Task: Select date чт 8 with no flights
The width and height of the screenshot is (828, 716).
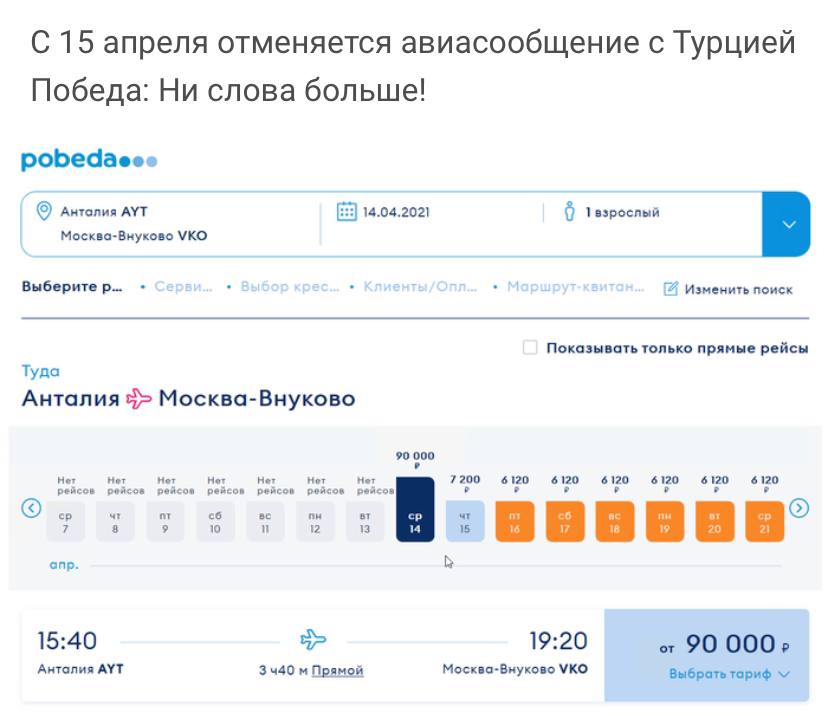Action: pyautogui.click(x=115, y=521)
